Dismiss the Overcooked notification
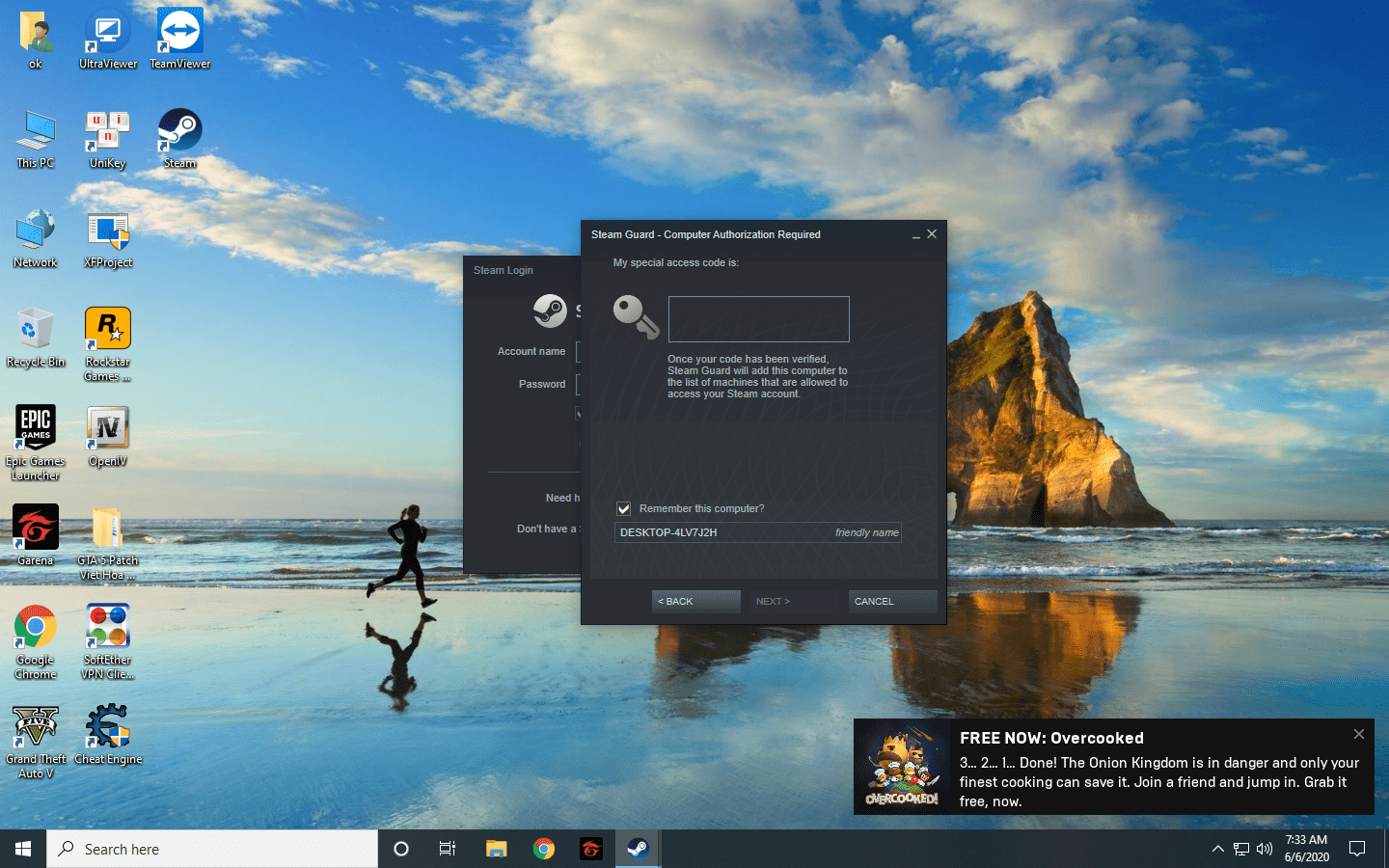Viewport: 1389px width, 868px height. click(x=1359, y=734)
